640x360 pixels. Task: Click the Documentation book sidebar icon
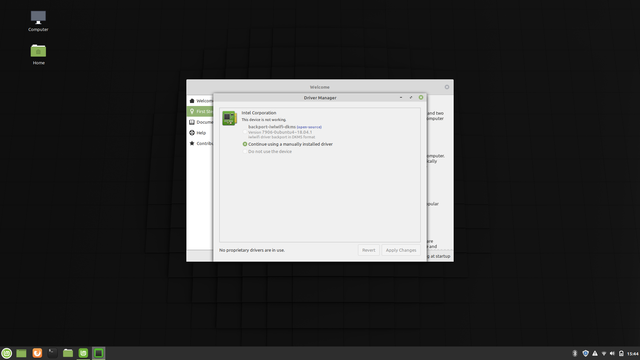tap(192, 122)
